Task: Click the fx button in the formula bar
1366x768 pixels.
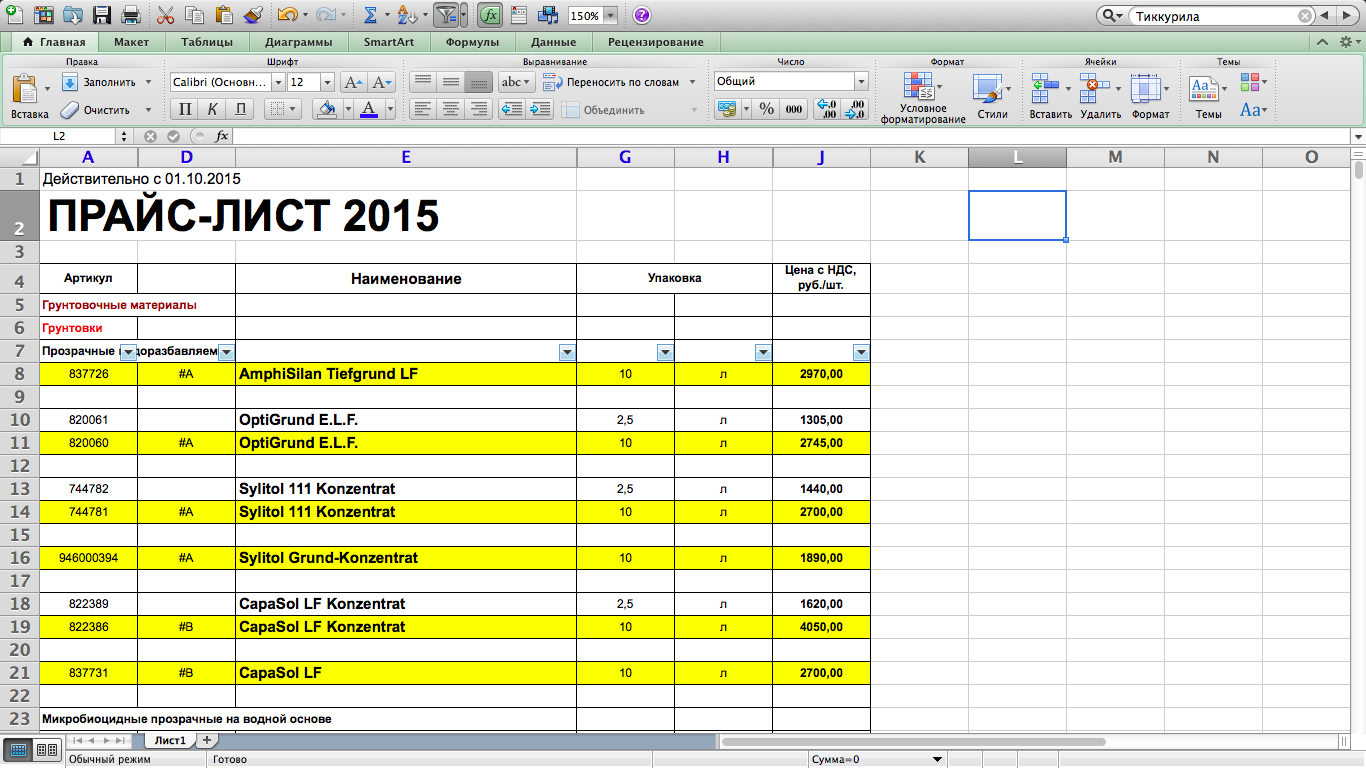Action: 222,136
